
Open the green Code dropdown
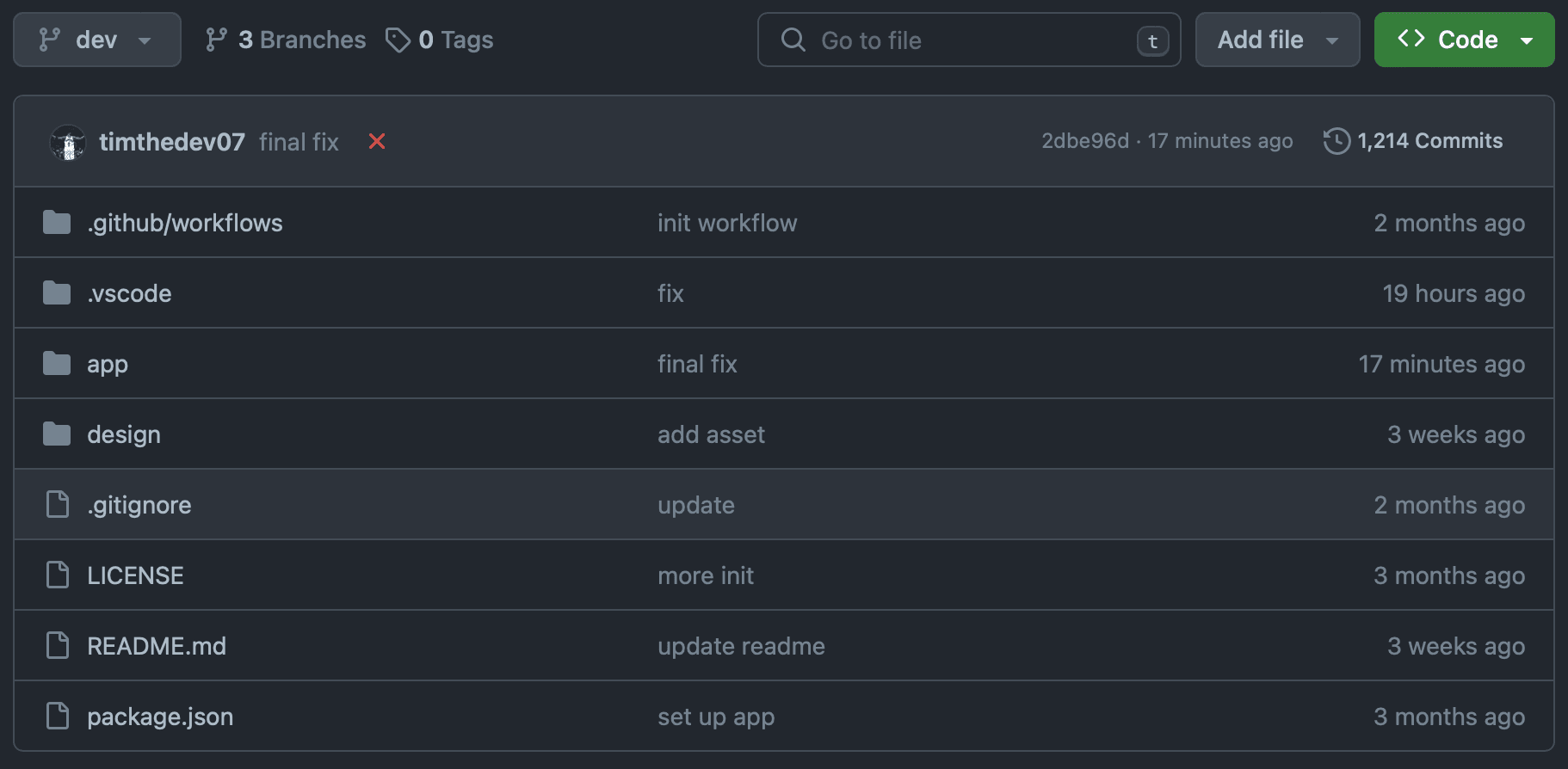tap(1464, 40)
